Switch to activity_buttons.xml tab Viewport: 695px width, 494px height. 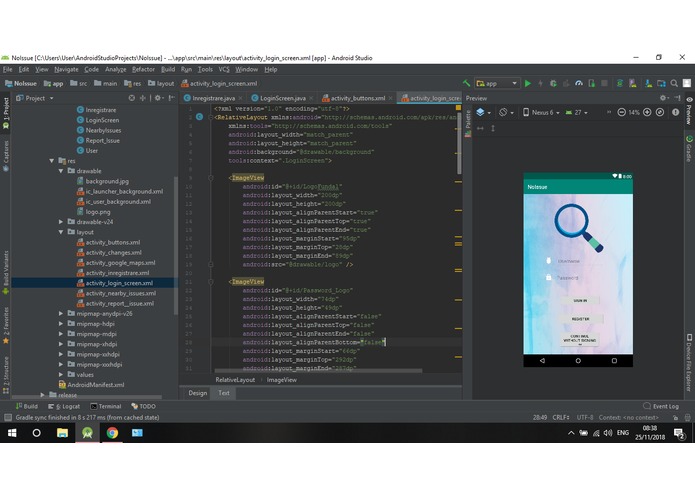(x=357, y=98)
